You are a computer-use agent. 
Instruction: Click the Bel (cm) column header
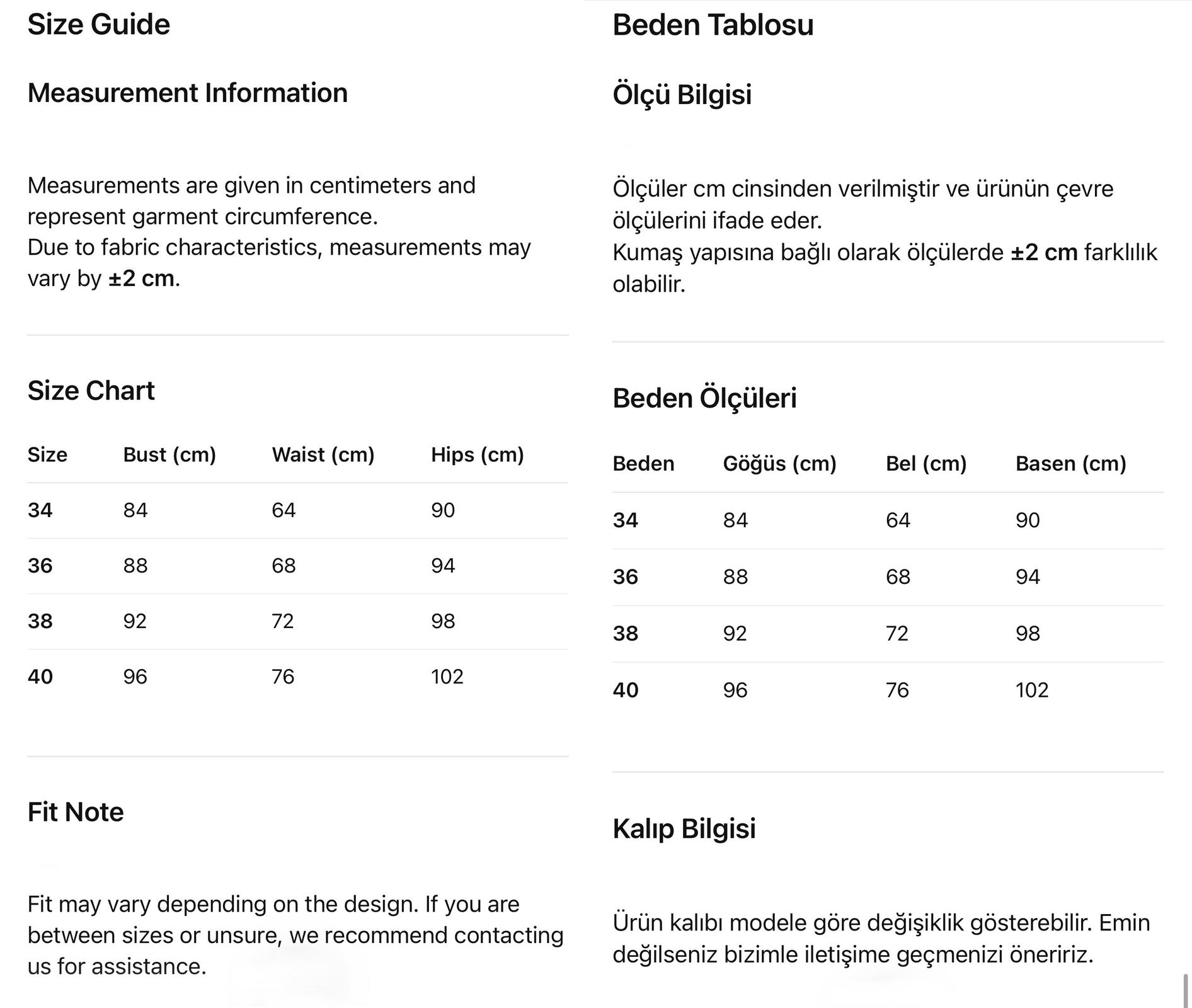(926, 464)
